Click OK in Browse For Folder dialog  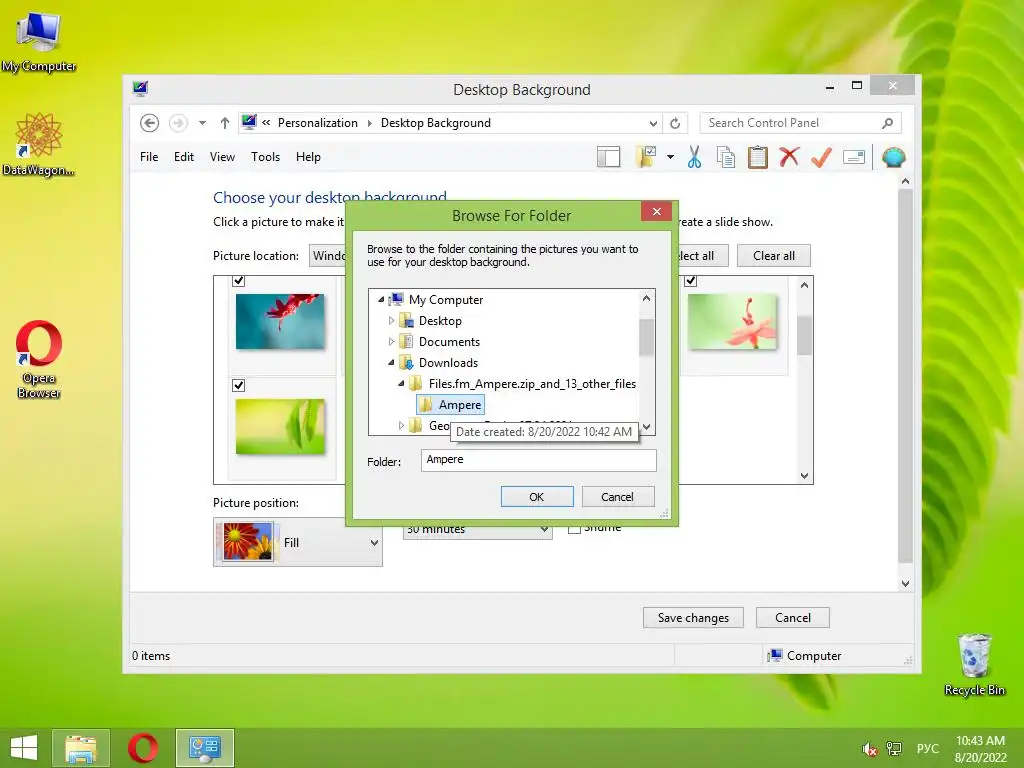click(537, 496)
